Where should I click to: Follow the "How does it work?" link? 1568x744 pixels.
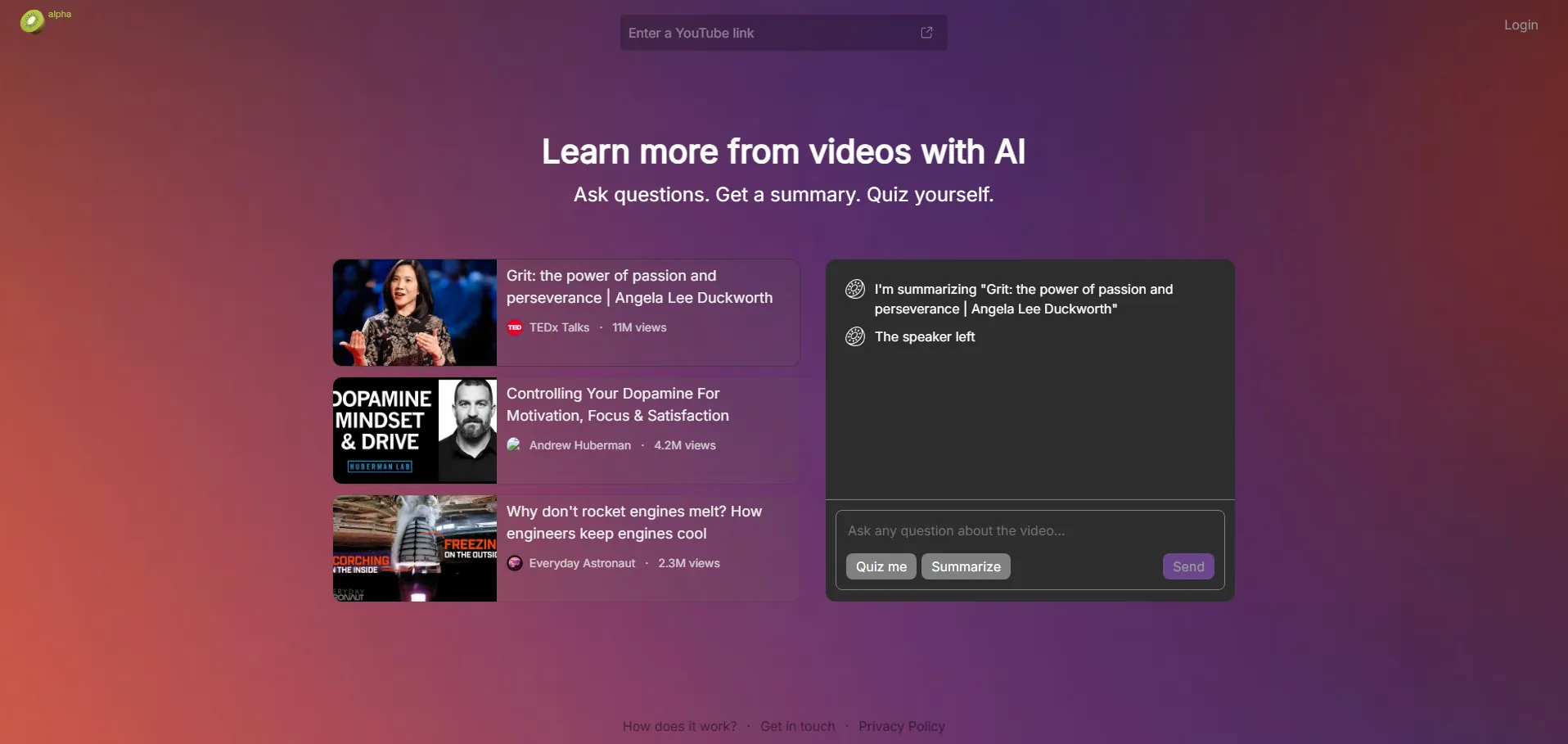tap(679, 726)
